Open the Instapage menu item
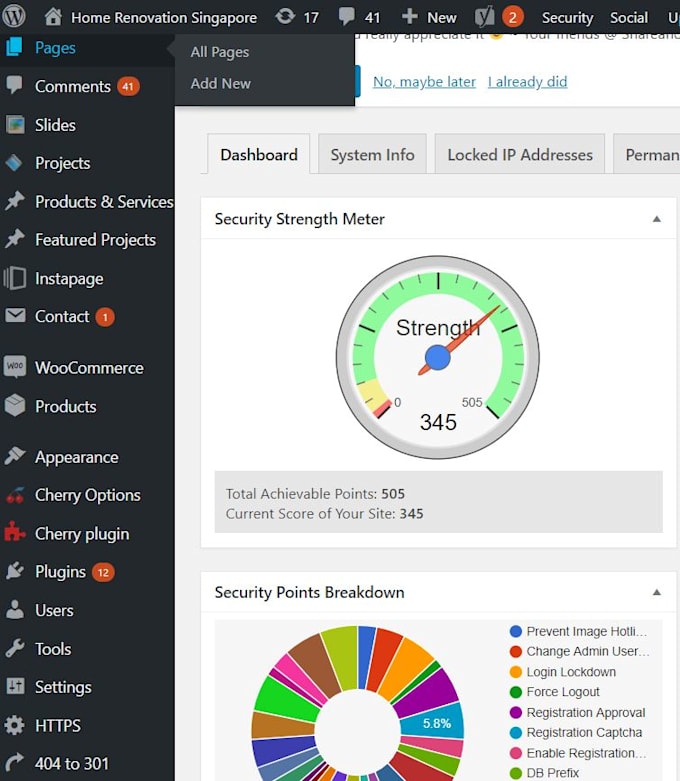680x781 pixels. click(87, 278)
